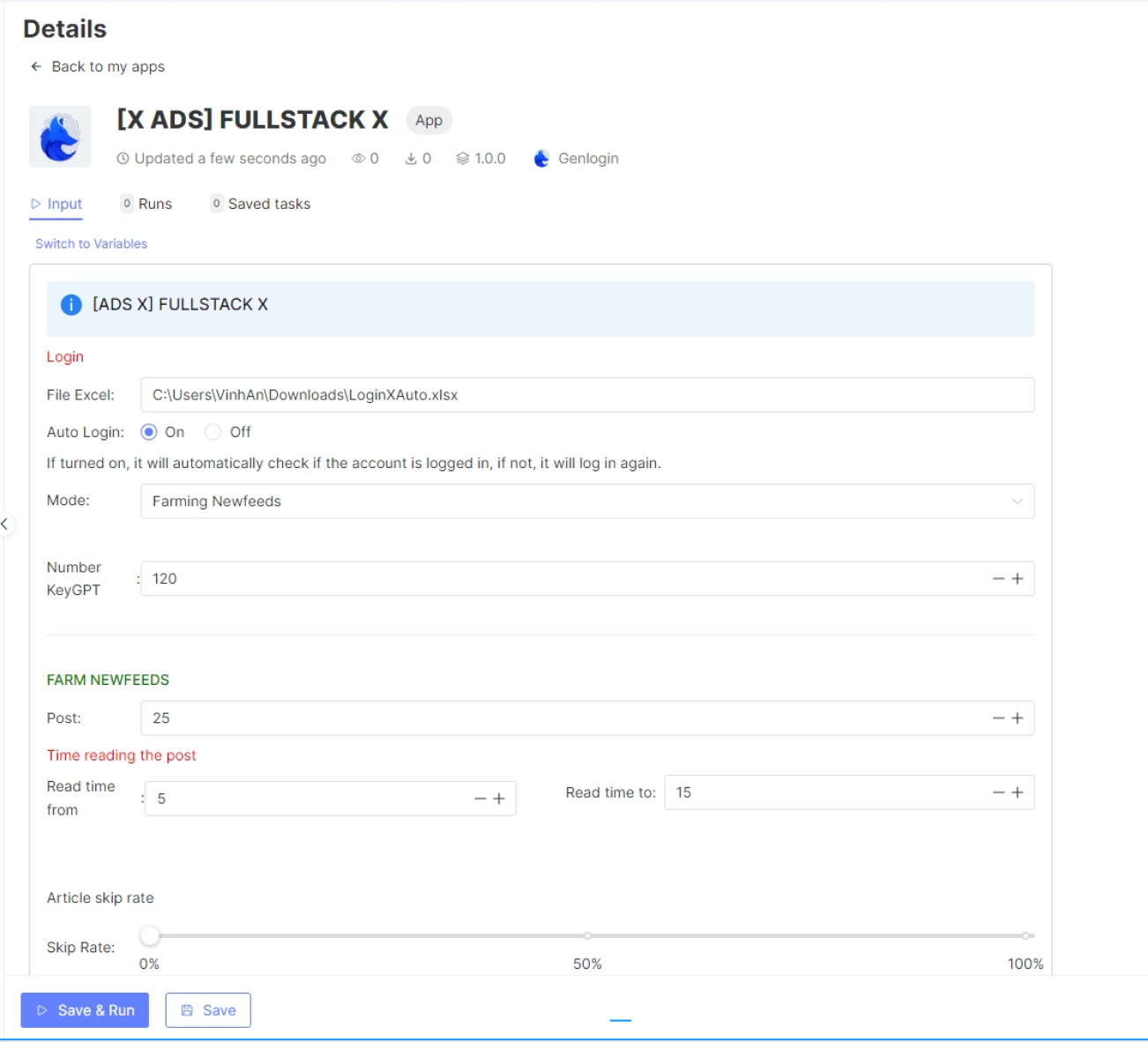Click the Genlogin fox logo

point(540,159)
